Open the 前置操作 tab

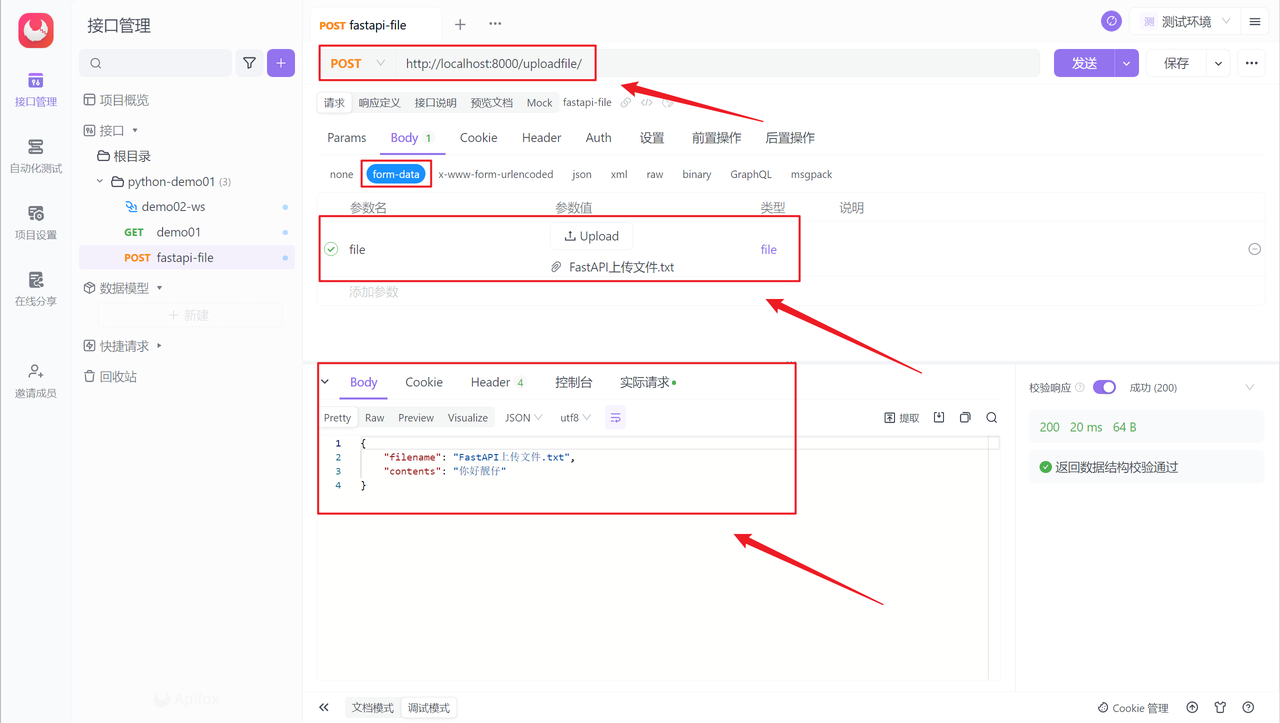pyautogui.click(x=717, y=138)
